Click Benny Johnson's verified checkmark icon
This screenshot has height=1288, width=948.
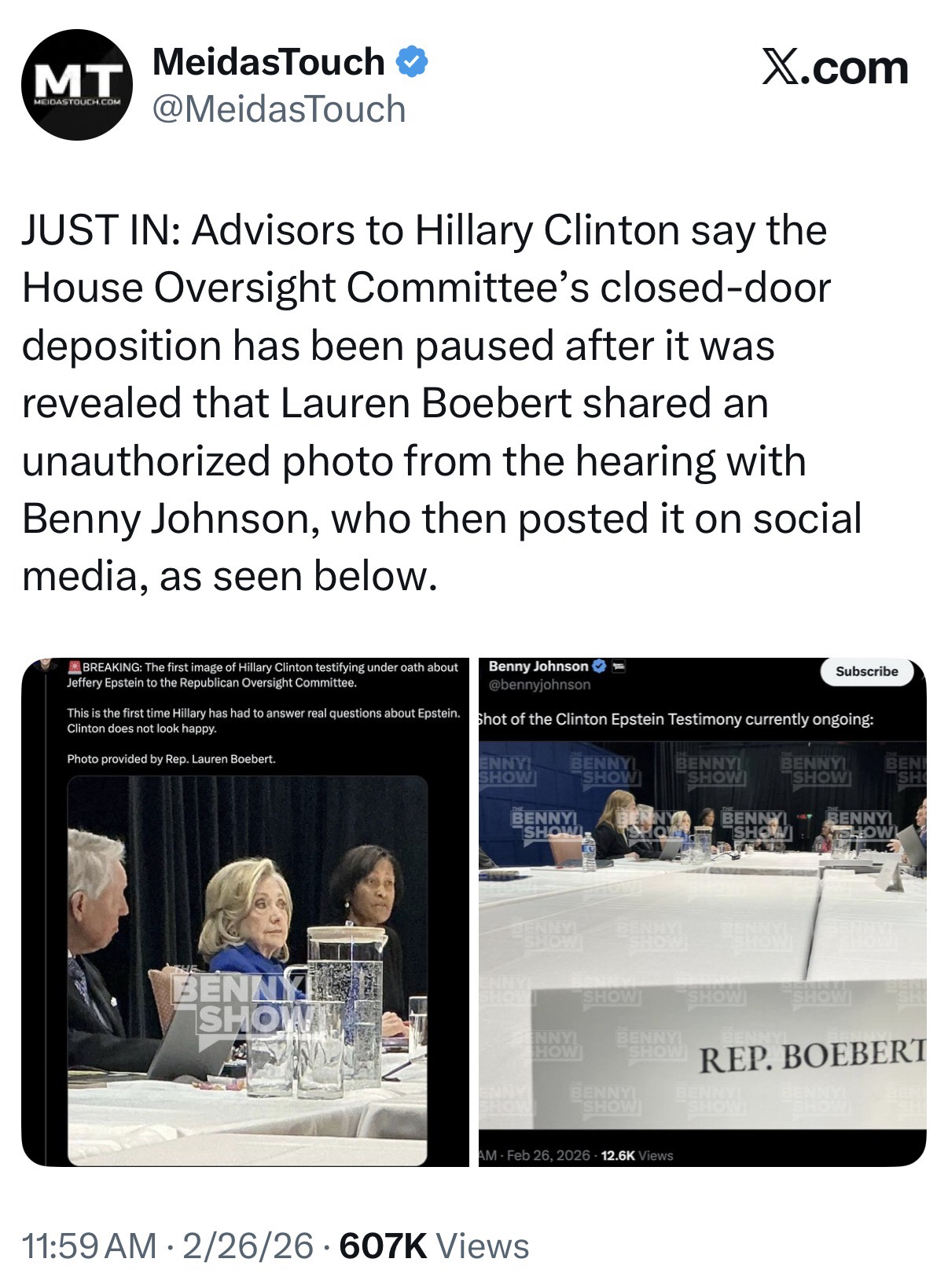coord(599,666)
